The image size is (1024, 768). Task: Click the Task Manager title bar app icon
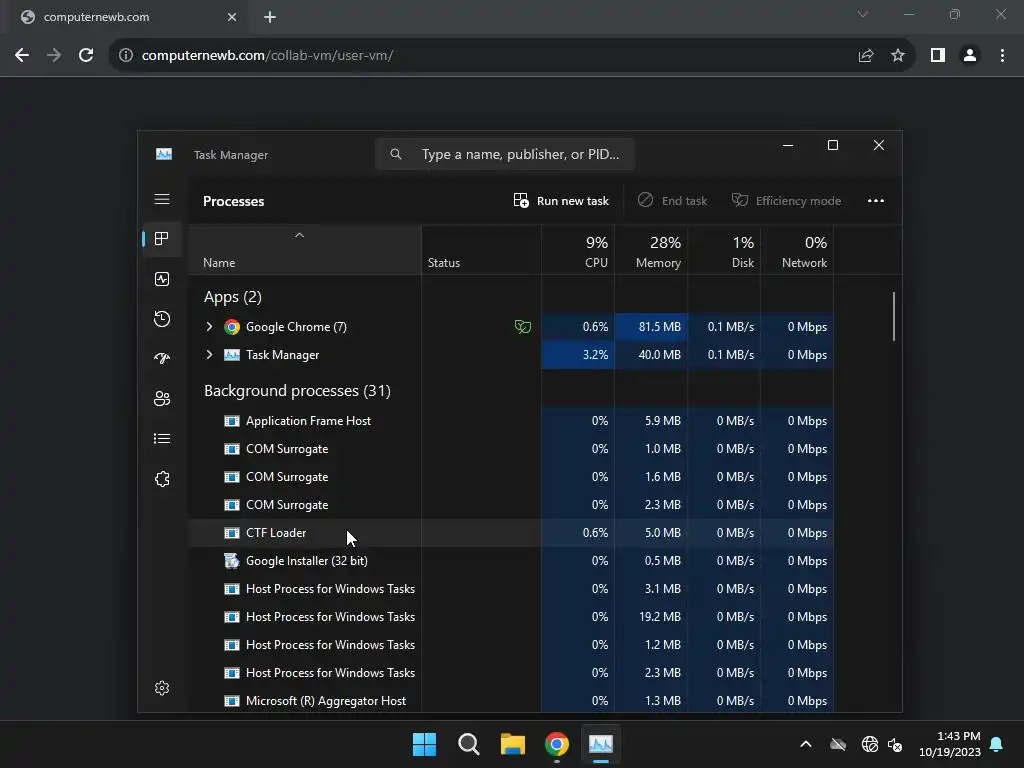(x=164, y=154)
